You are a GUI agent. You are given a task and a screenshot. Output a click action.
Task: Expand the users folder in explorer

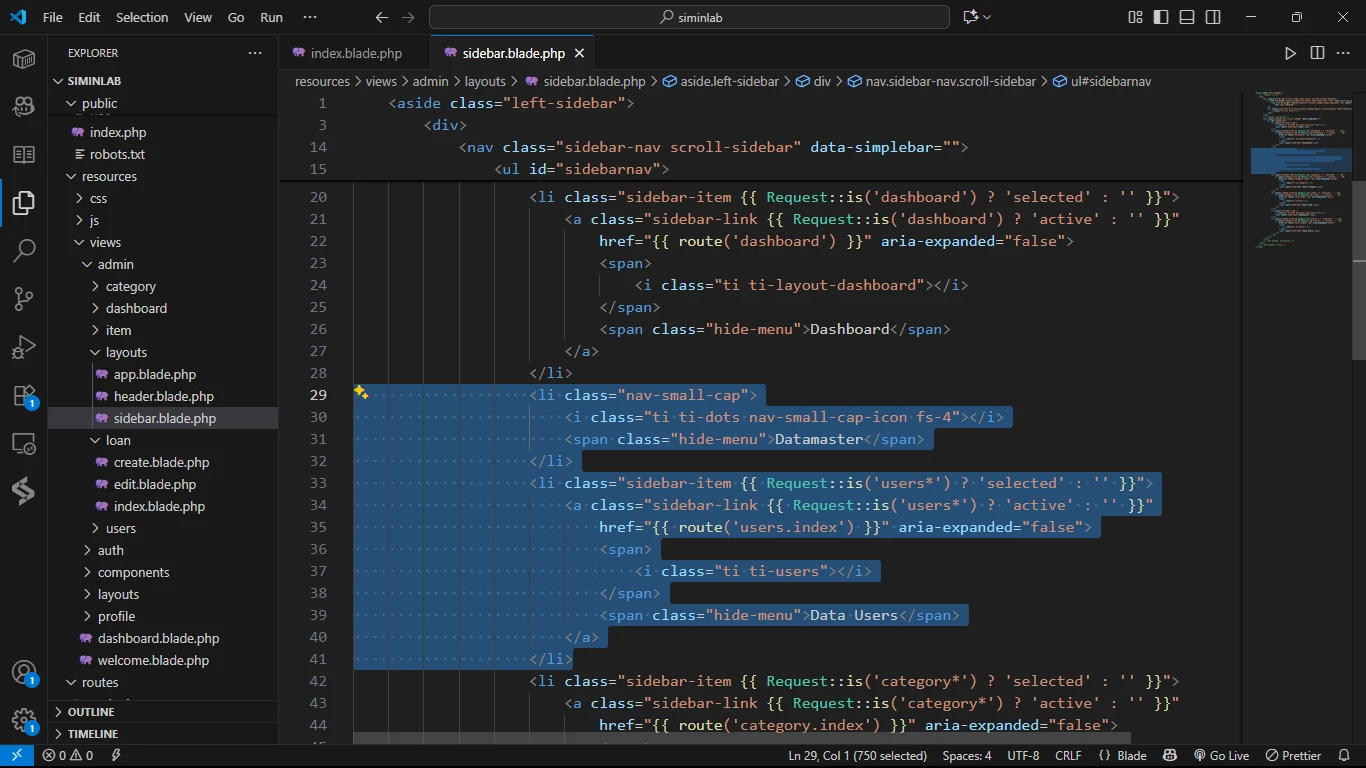coord(120,528)
